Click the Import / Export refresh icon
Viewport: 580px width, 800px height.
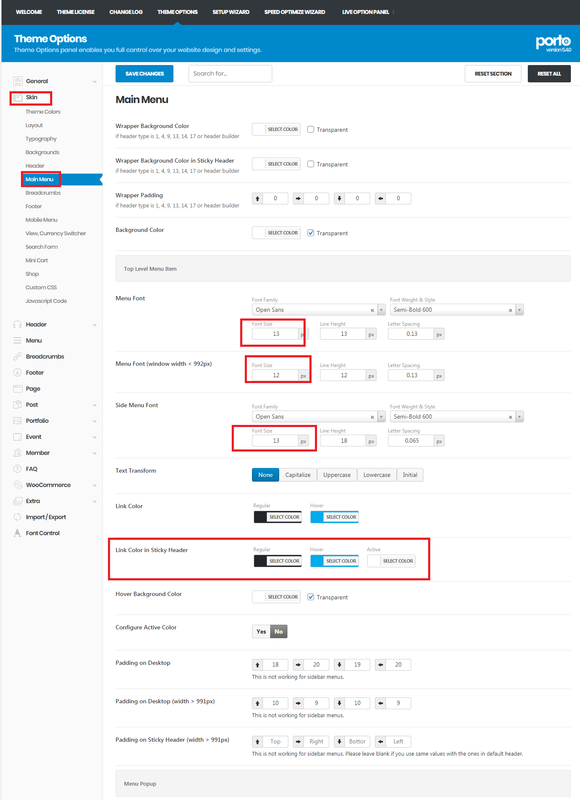click(x=17, y=517)
